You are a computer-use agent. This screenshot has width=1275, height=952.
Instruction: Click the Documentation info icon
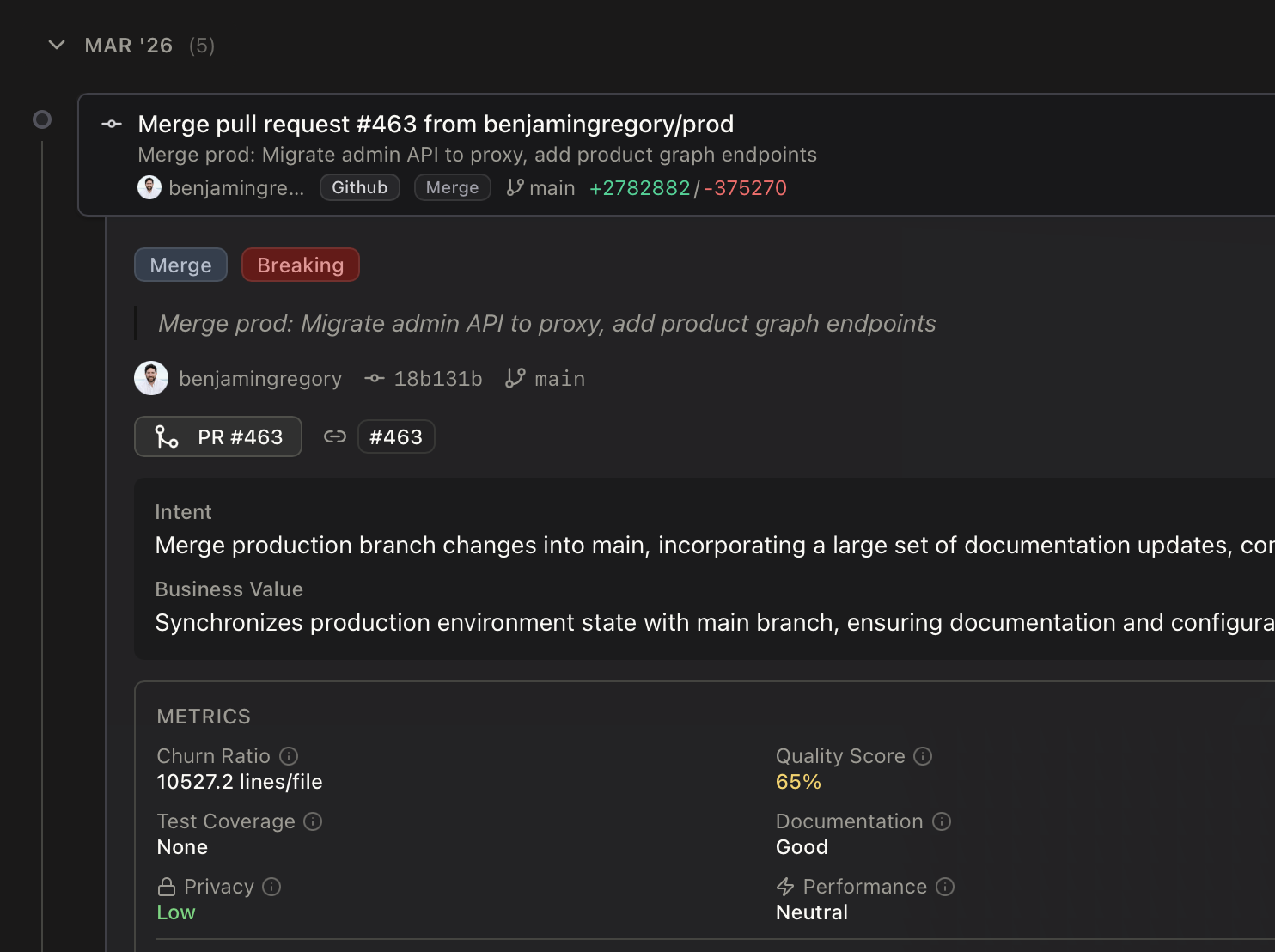point(942,821)
